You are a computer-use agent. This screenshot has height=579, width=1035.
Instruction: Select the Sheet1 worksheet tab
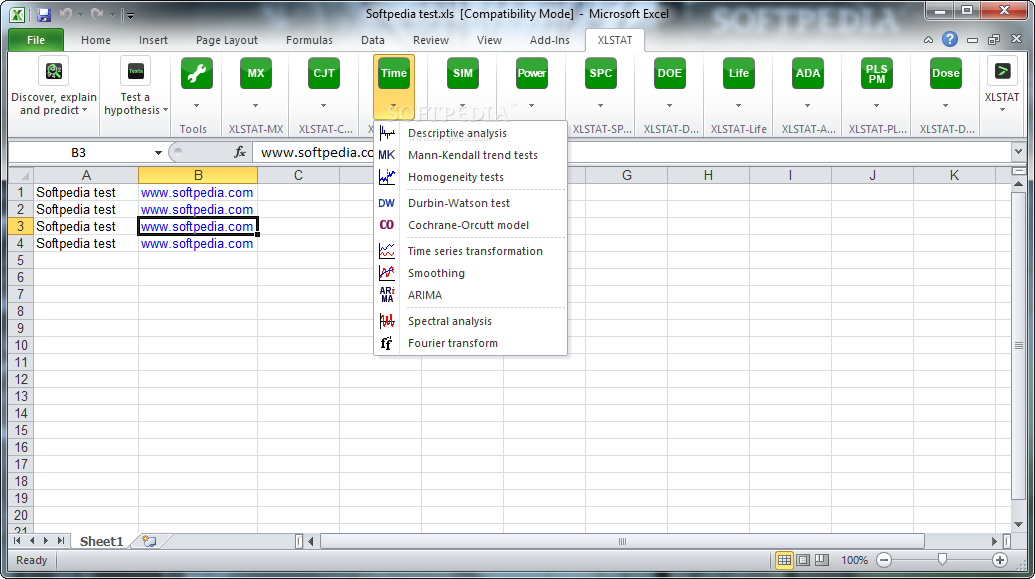tap(102, 541)
